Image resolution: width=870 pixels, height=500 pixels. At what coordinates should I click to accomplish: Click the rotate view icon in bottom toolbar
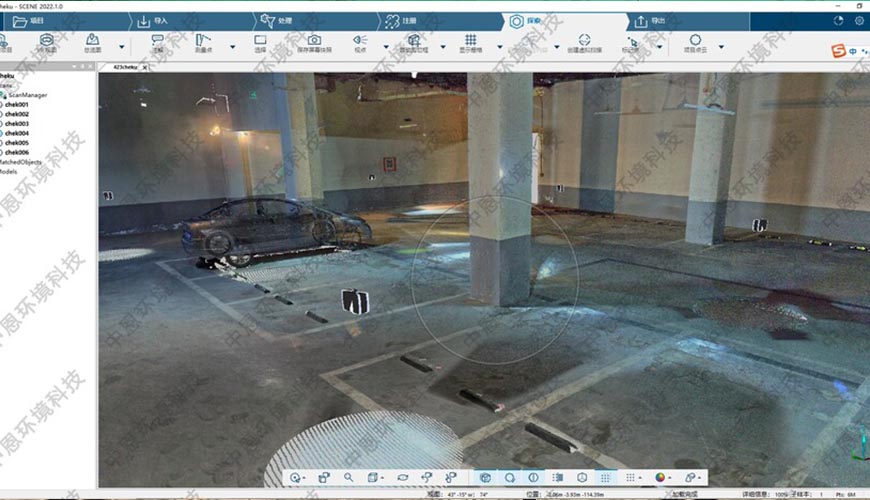(x=403, y=477)
